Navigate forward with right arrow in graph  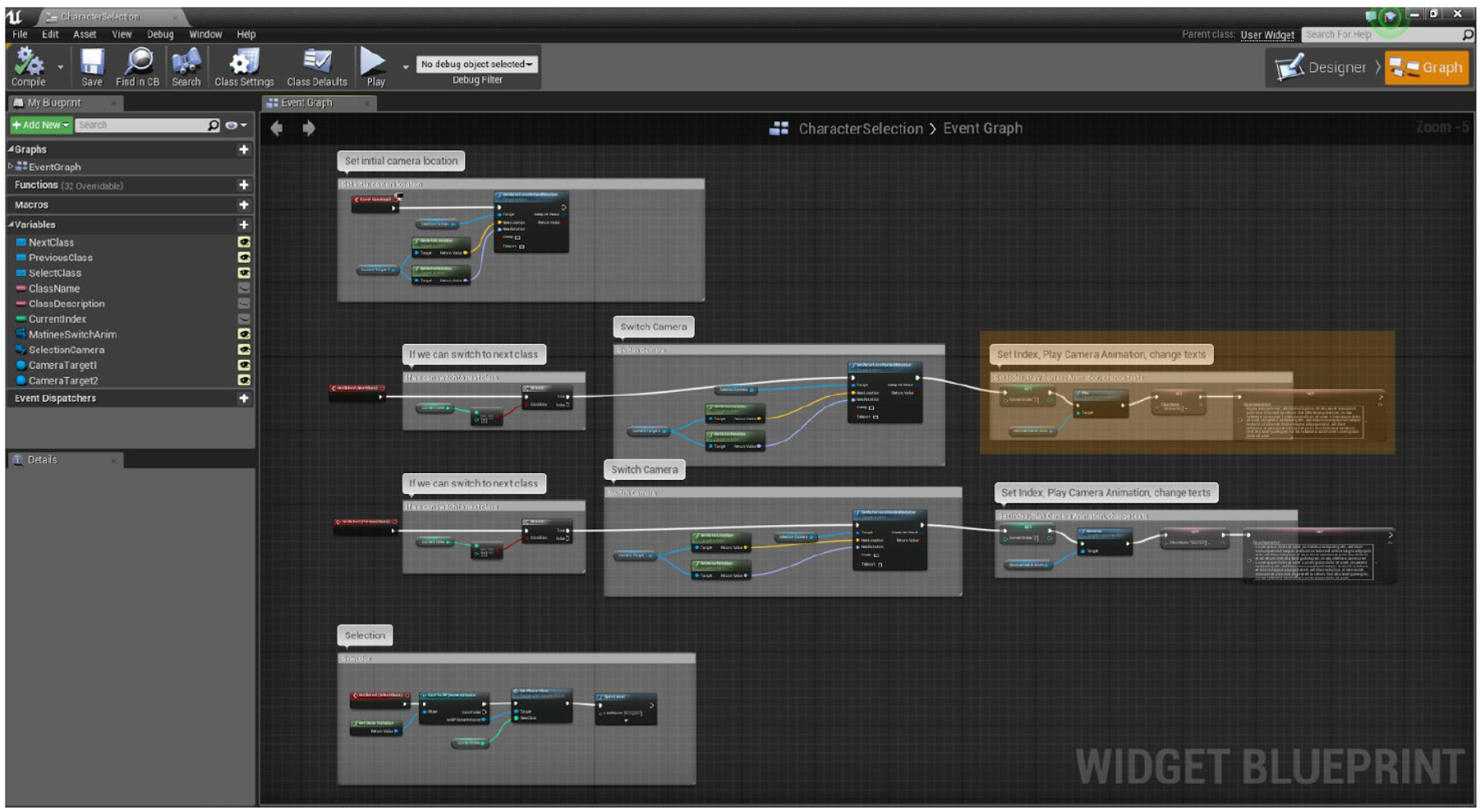pos(309,128)
